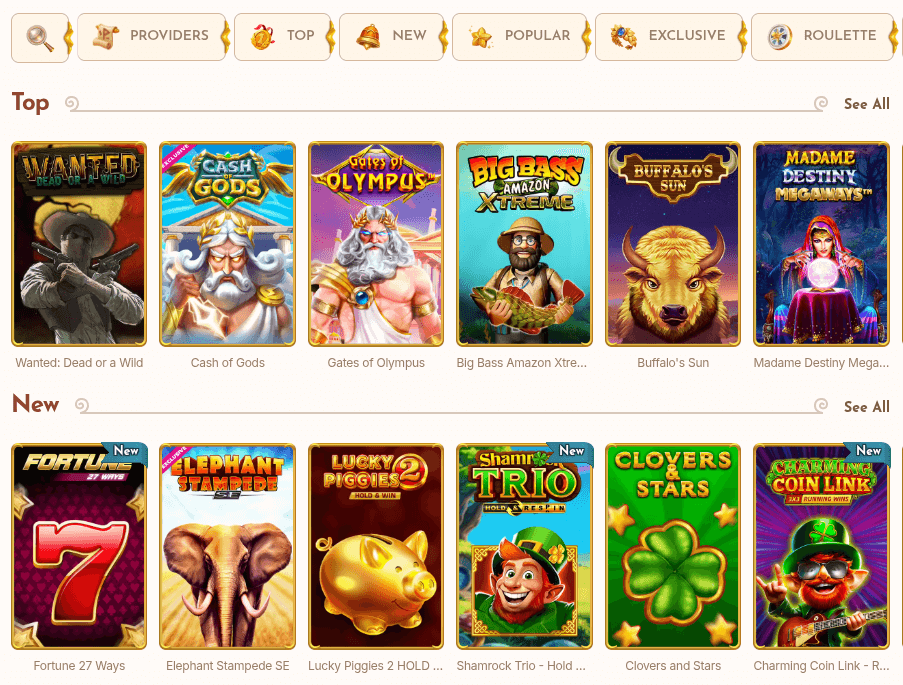Open Gates of Olympus game tile
This screenshot has height=685, width=903.
pyautogui.click(x=376, y=244)
